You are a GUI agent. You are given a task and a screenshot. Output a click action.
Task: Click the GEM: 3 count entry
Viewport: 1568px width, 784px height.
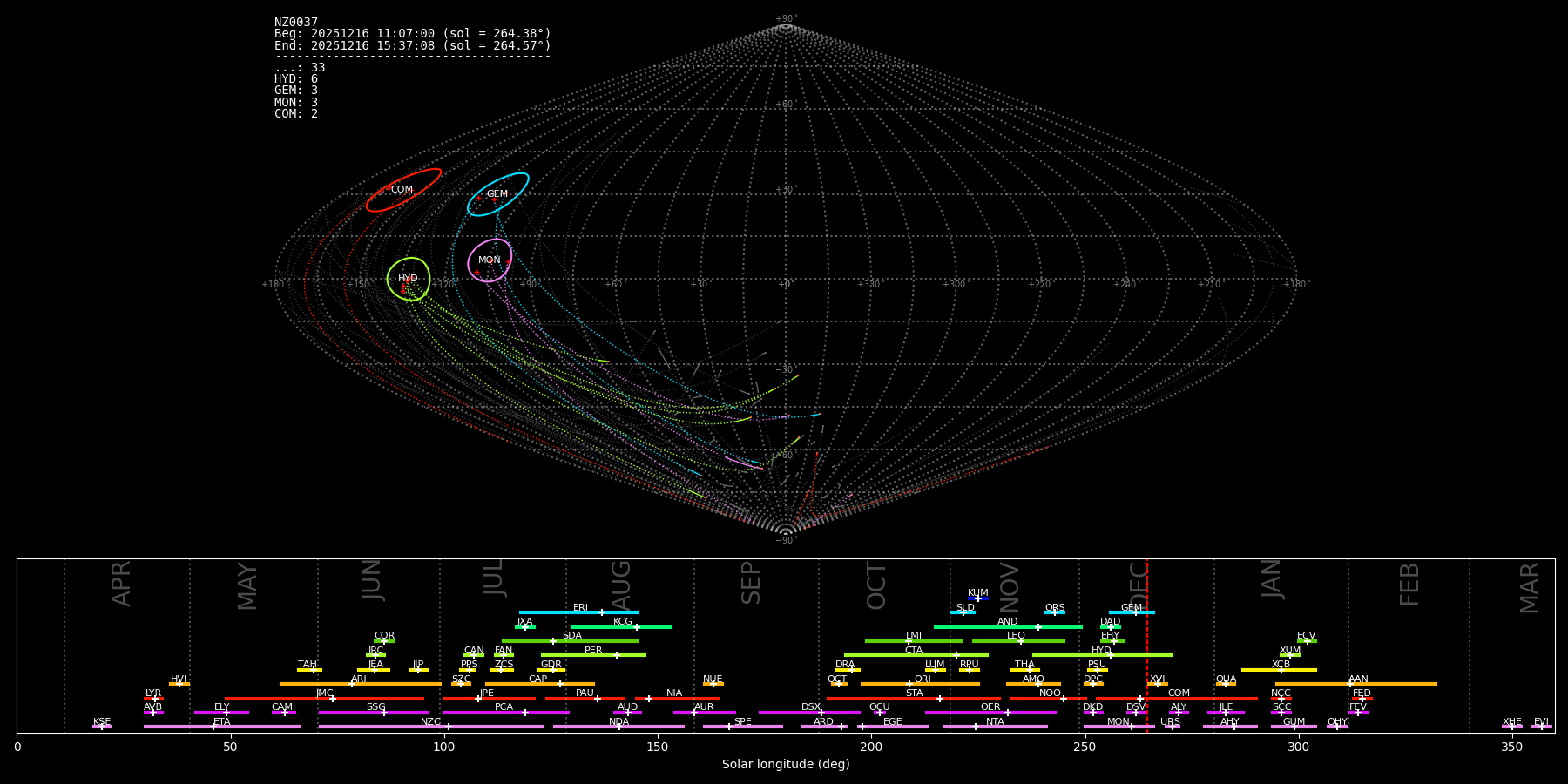pos(296,91)
